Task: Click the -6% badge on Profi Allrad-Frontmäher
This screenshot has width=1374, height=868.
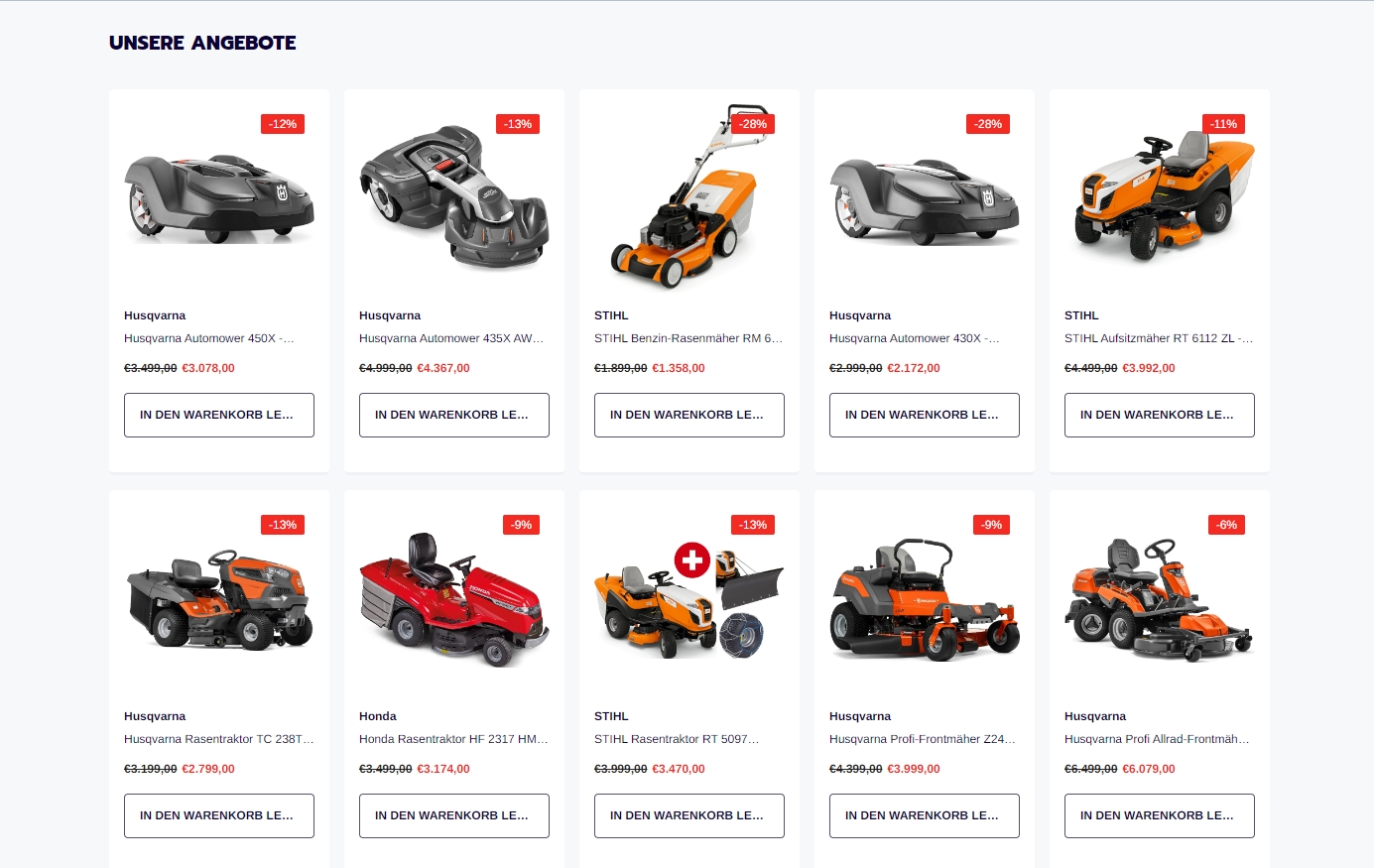Action: click(1226, 525)
